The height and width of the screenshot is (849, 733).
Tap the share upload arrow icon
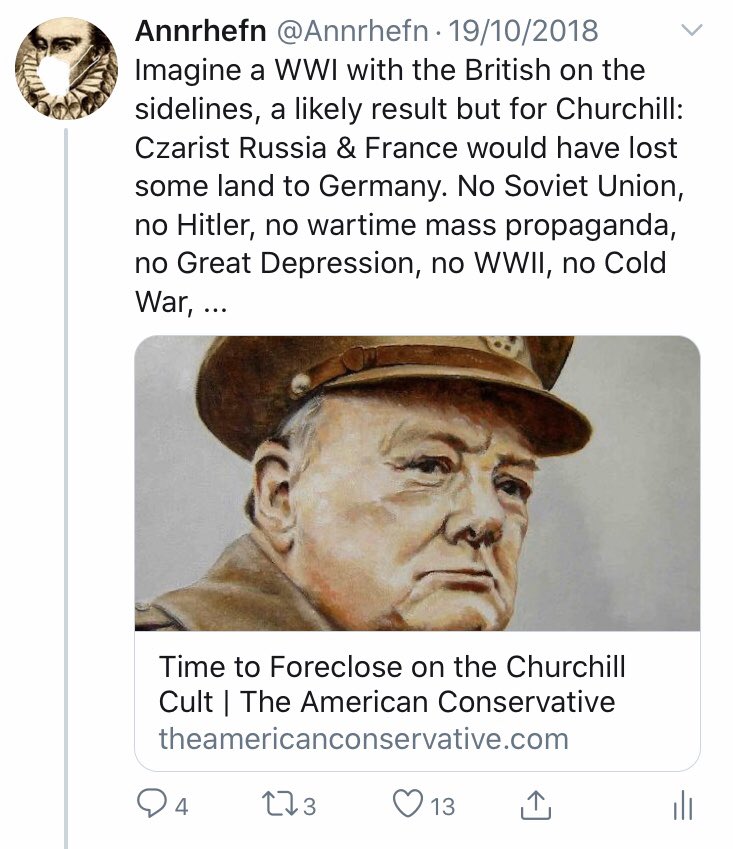[x=537, y=803]
